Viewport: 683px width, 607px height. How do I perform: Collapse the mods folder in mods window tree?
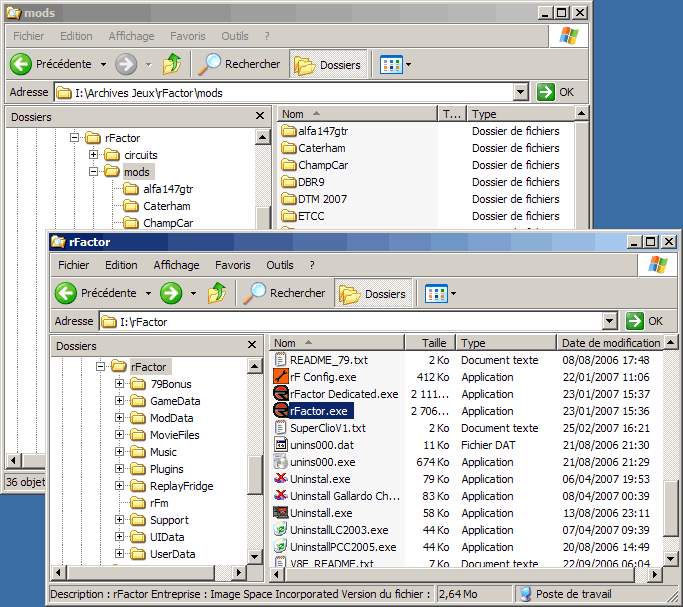tap(93, 171)
